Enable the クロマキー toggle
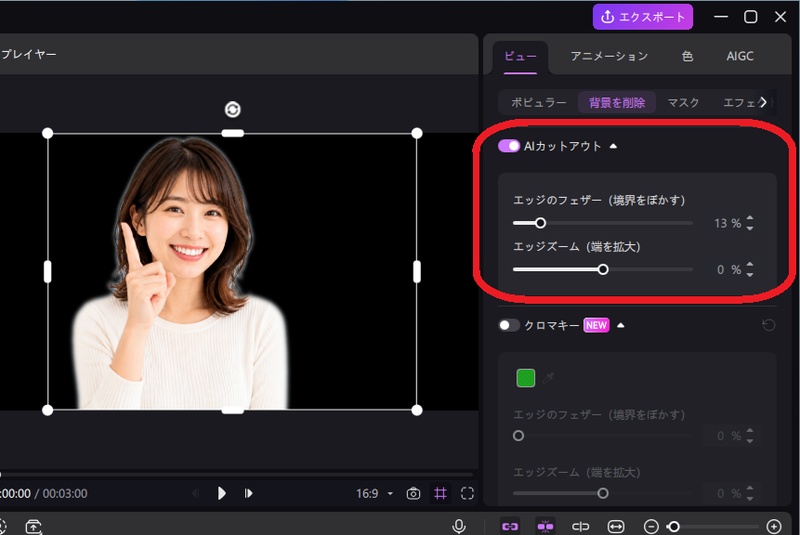The width and height of the screenshot is (800, 535). click(509, 325)
